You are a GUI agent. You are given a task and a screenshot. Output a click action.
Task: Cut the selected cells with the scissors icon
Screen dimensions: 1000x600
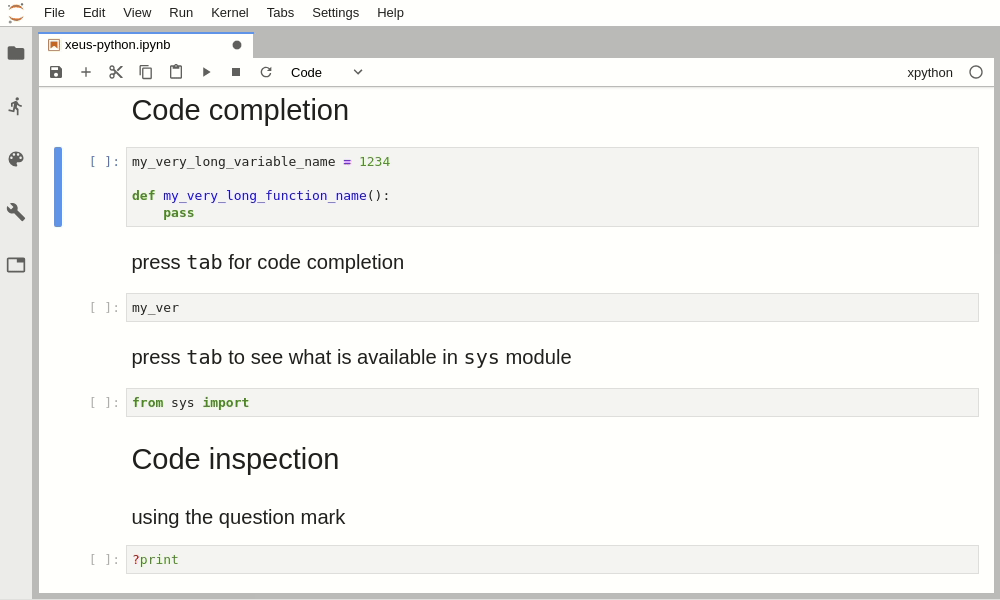[116, 72]
